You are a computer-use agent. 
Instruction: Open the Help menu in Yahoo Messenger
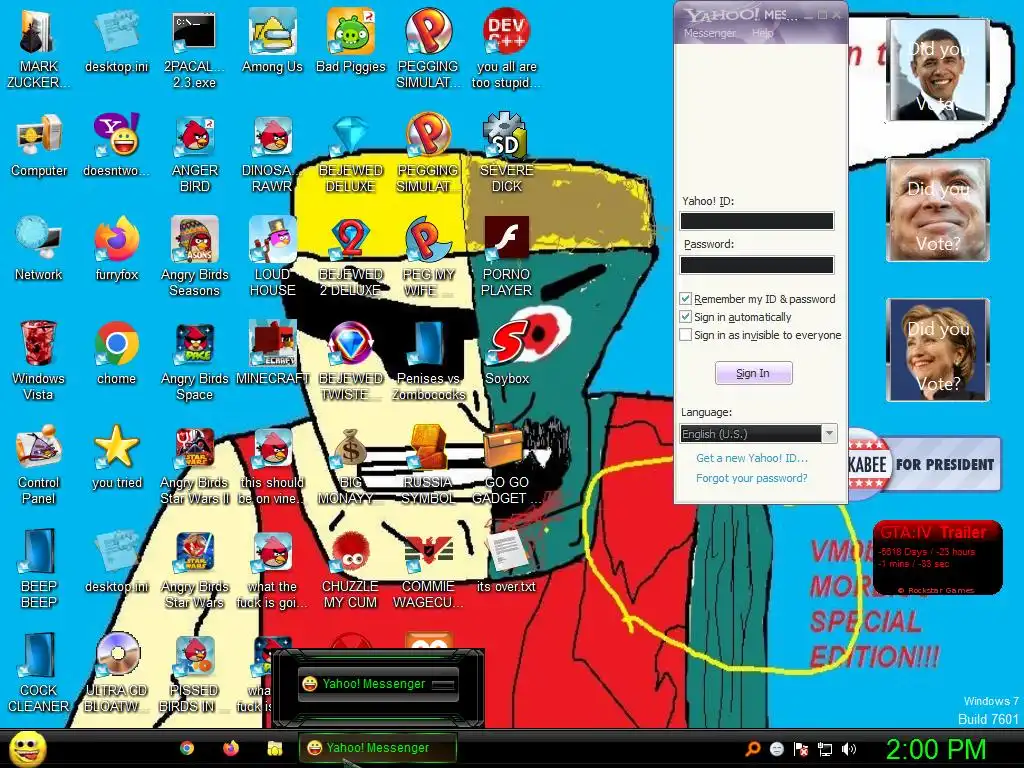coord(762,33)
